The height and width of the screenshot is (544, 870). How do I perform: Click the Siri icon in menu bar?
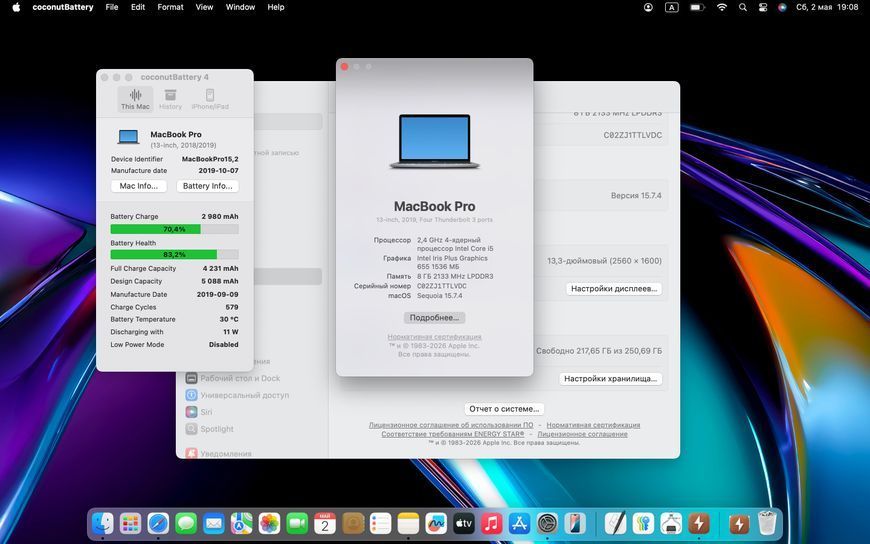pos(782,7)
